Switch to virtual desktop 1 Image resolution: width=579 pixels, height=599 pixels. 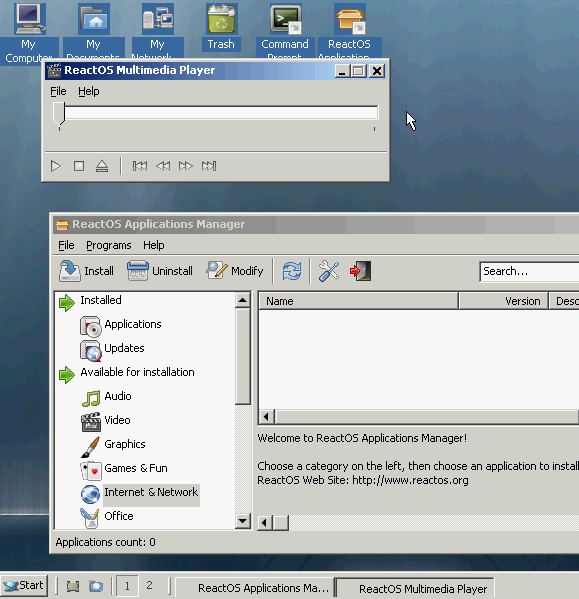[127, 586]
